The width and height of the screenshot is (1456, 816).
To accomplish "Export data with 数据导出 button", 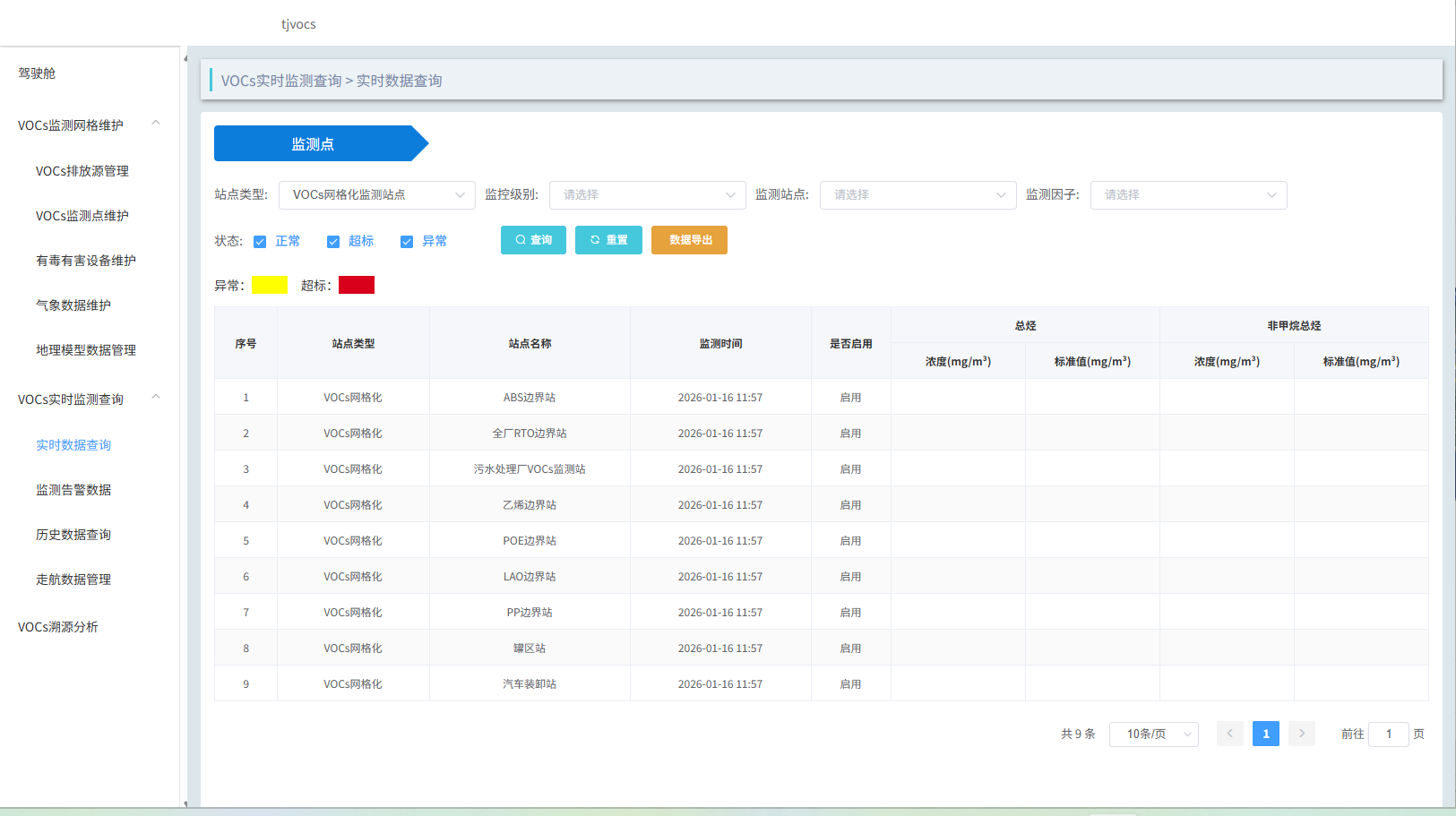I will pyautogui.click(x=689, y=240).
